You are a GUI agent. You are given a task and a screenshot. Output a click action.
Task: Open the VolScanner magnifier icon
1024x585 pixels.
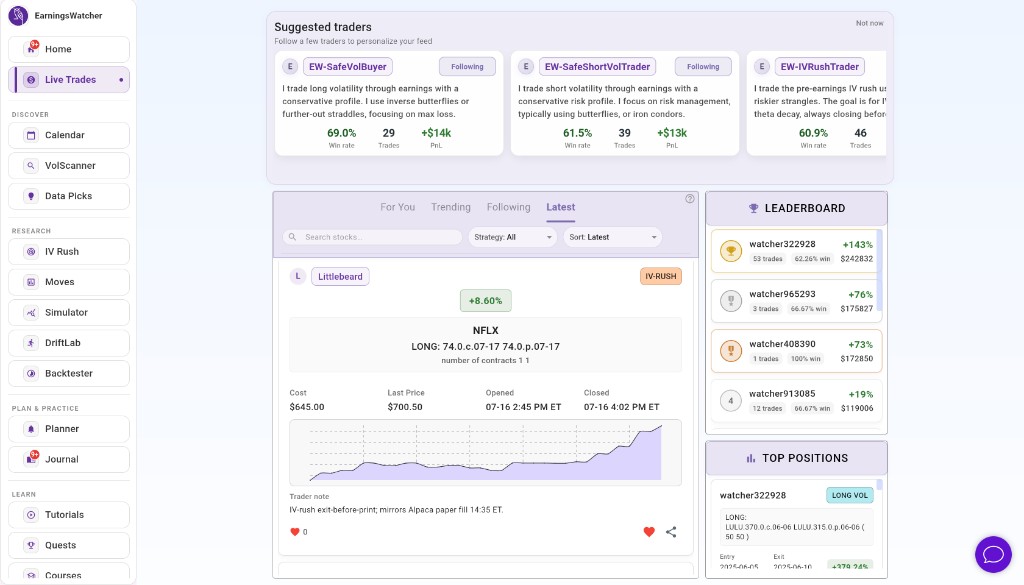31,165
